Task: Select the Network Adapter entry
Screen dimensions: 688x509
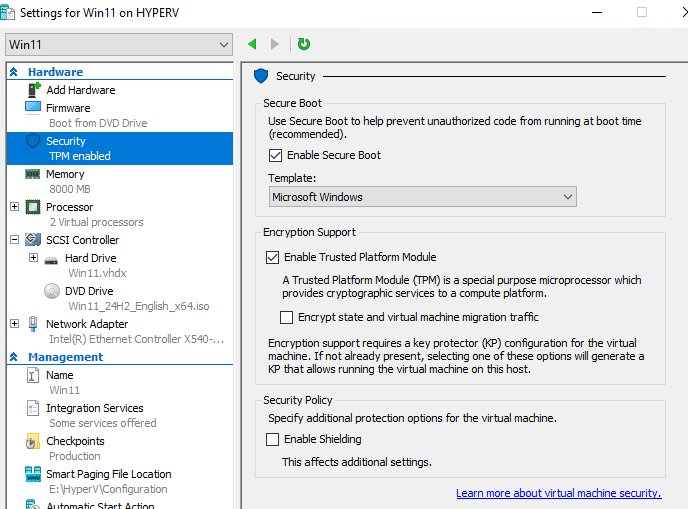Action: coord(87,324)
